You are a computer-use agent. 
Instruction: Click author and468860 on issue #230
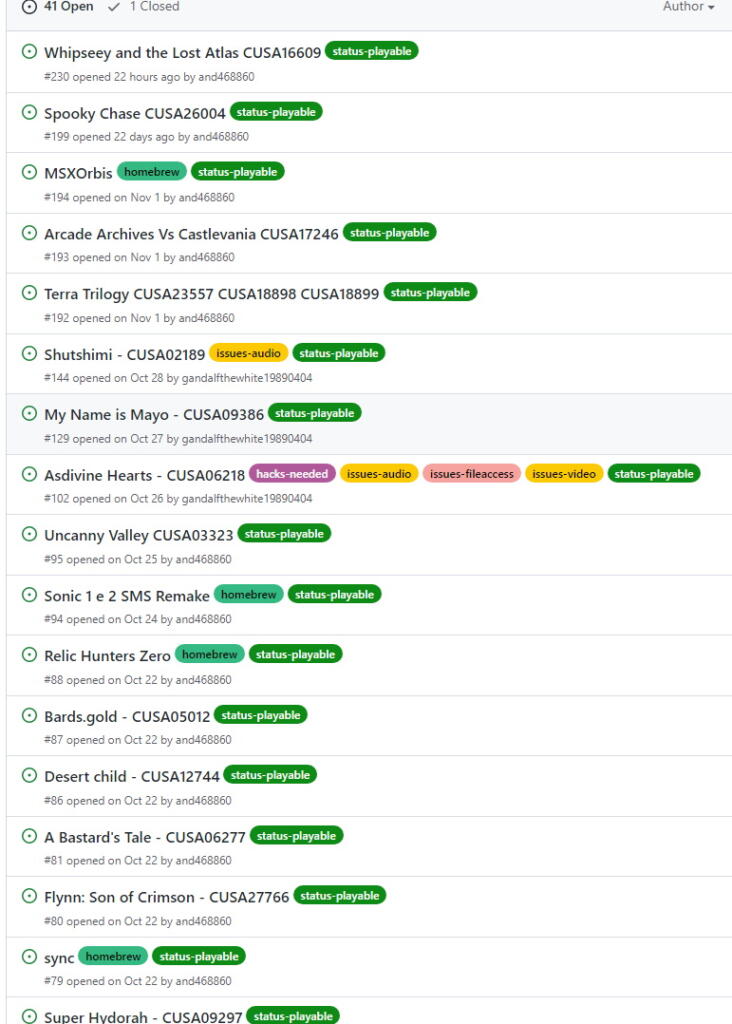coord(226,77)
